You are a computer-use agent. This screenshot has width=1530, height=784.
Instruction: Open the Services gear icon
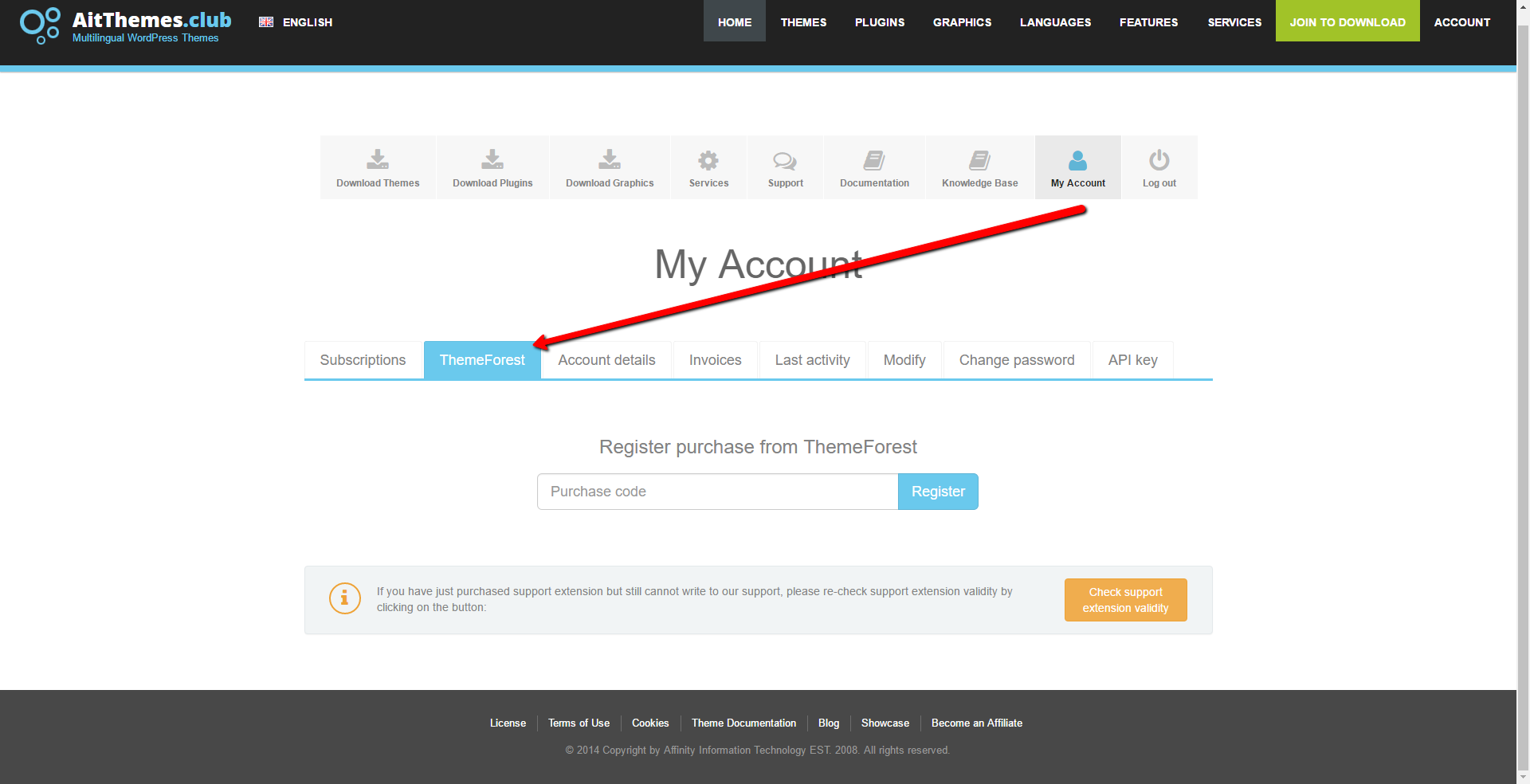[708, 160]
